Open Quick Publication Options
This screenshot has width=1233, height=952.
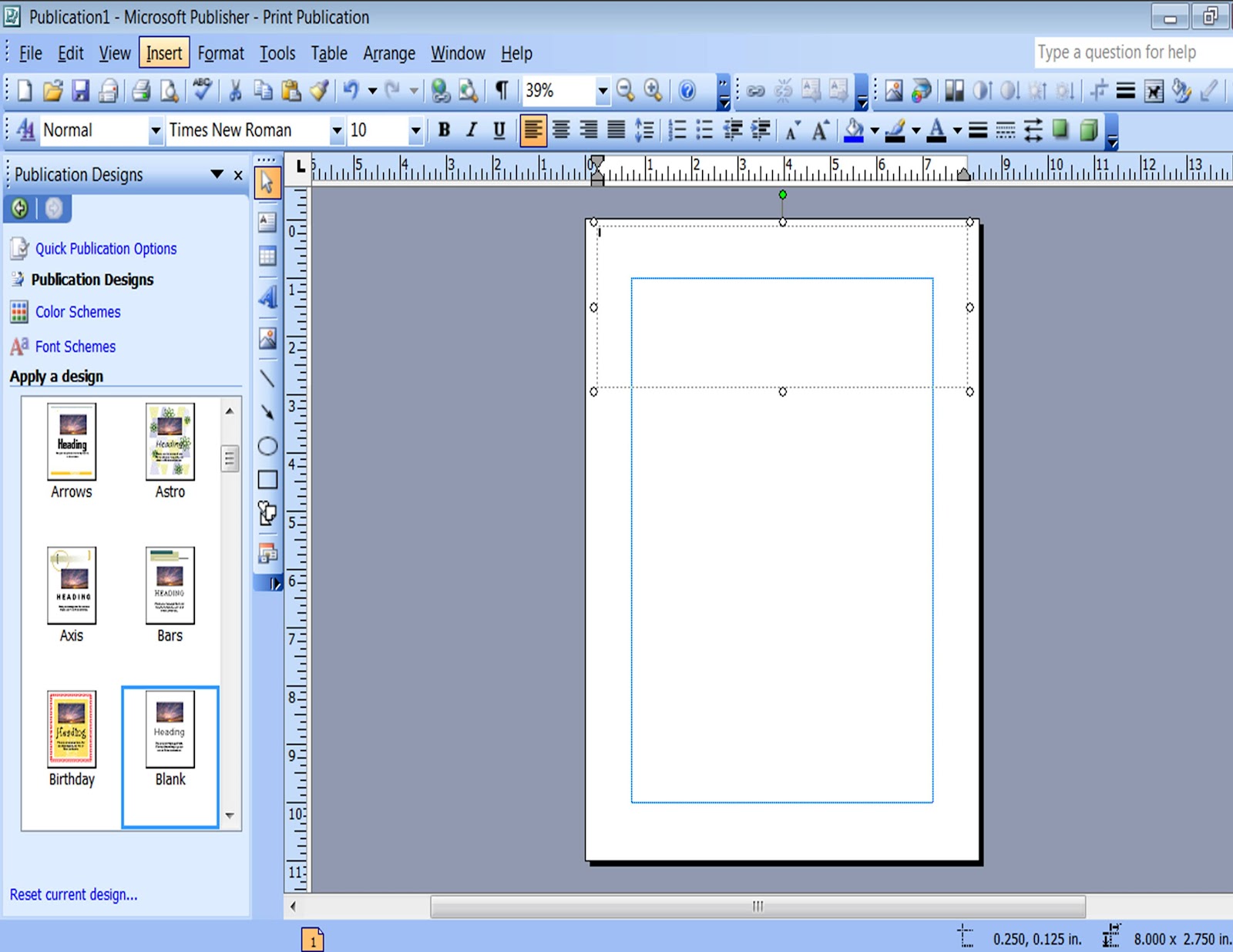[105, 248]
